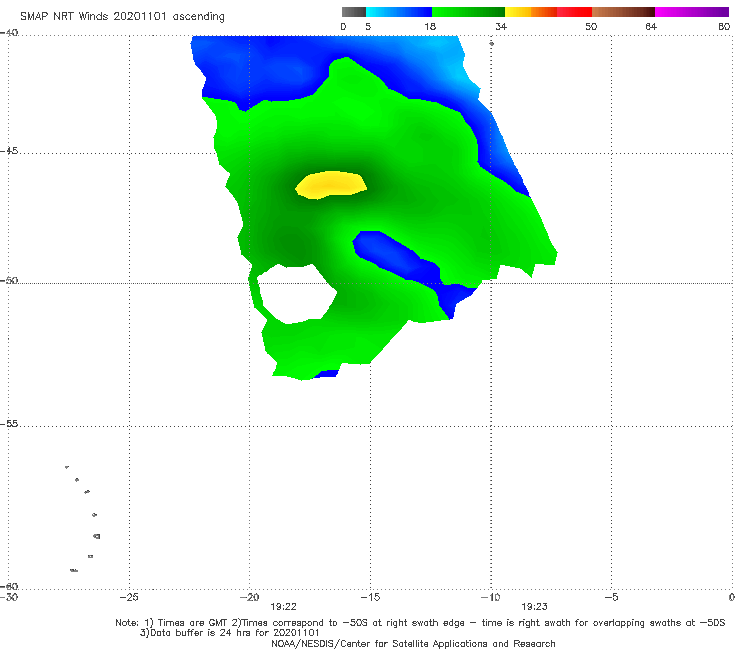The height and width of the screenshot is (650, 740).
Task: Select the cyan-blue 5–18 segment of the color bar
Action: pos(399,12)
